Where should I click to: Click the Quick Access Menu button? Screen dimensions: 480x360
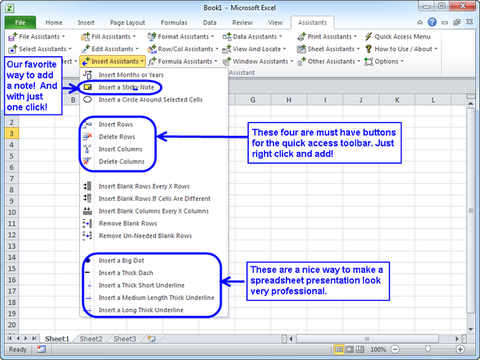point(398,37)
